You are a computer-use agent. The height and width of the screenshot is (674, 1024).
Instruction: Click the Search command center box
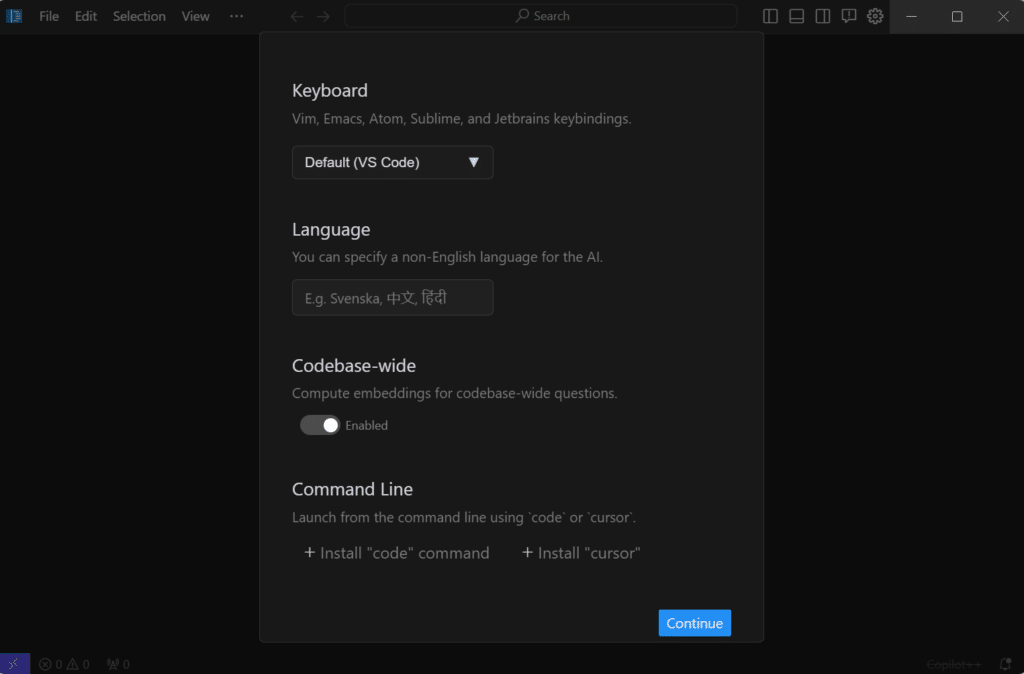pyautogui.click(x=541, y=16)
